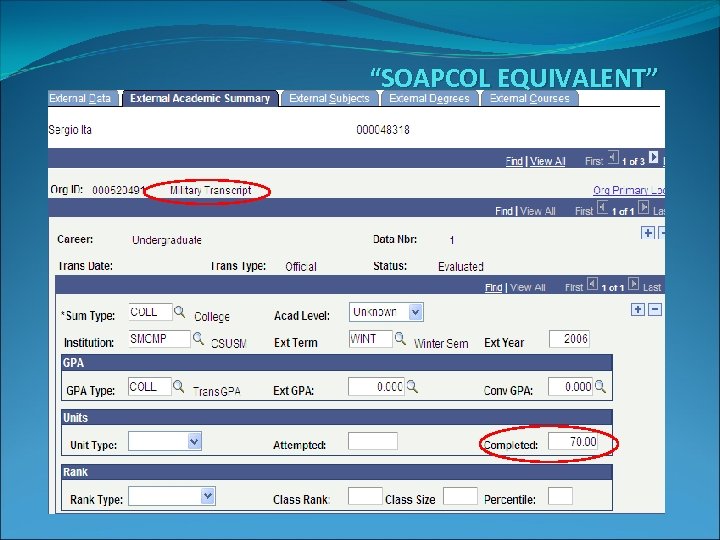Select the External Academic Summary tab
The image size is (720, 540).
(200, 98)
